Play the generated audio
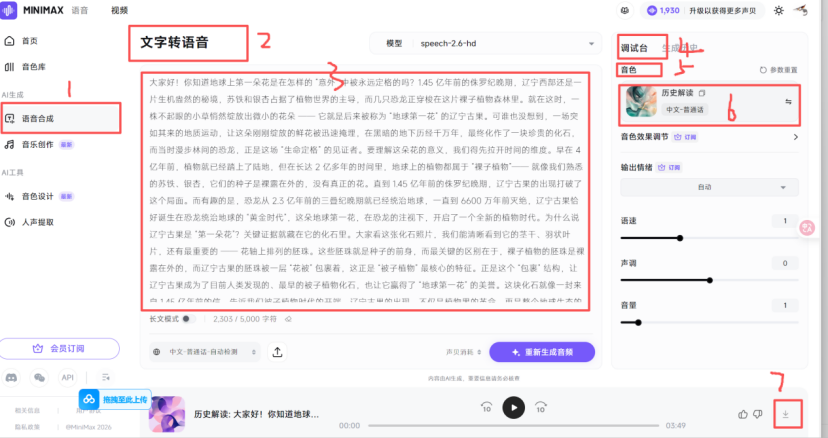 point(513,407)
